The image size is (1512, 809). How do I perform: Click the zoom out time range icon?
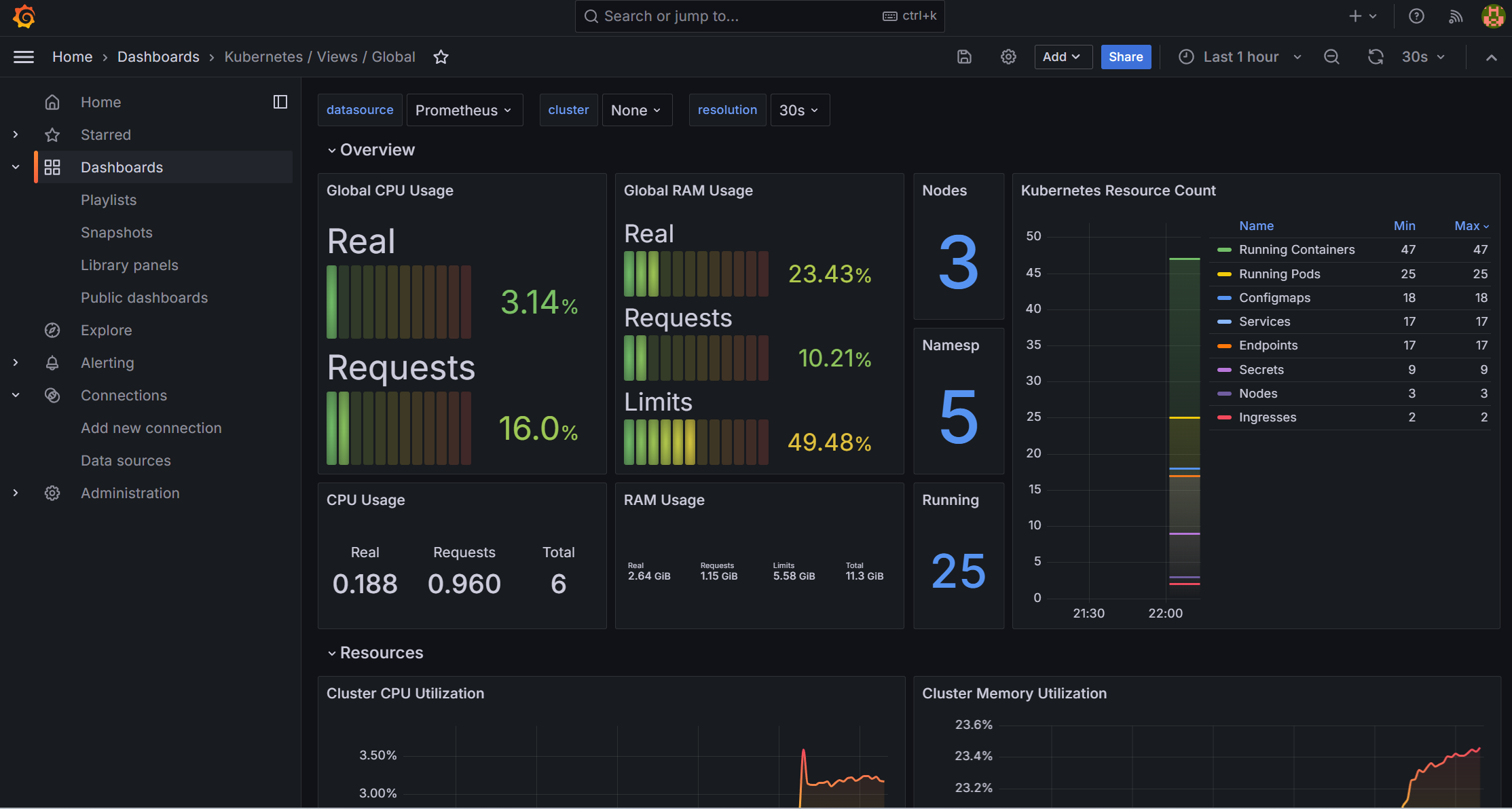(1331, 57)
